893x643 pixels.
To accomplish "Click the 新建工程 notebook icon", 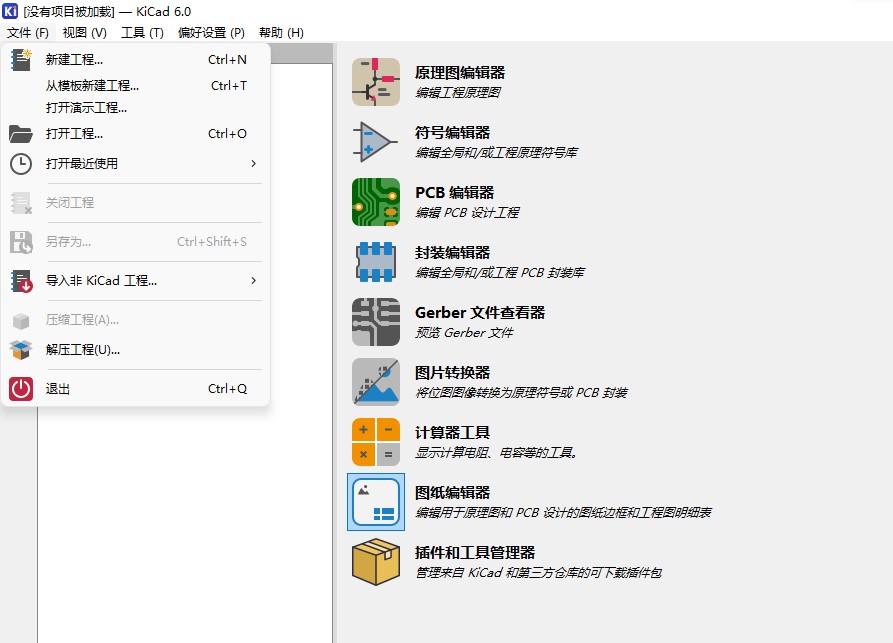I will point(21,59).
